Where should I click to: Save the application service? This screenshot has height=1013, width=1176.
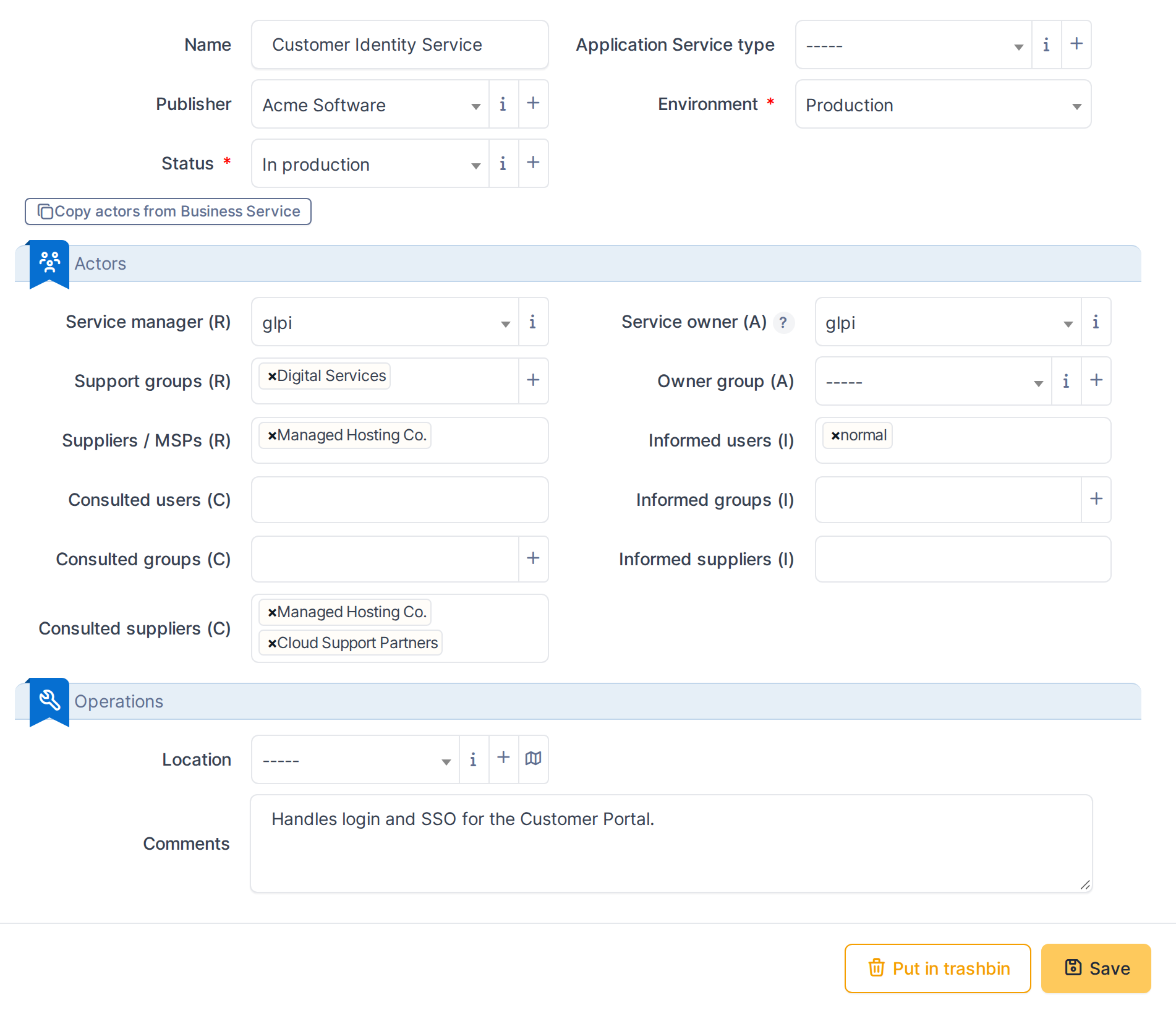(1096, 968)
